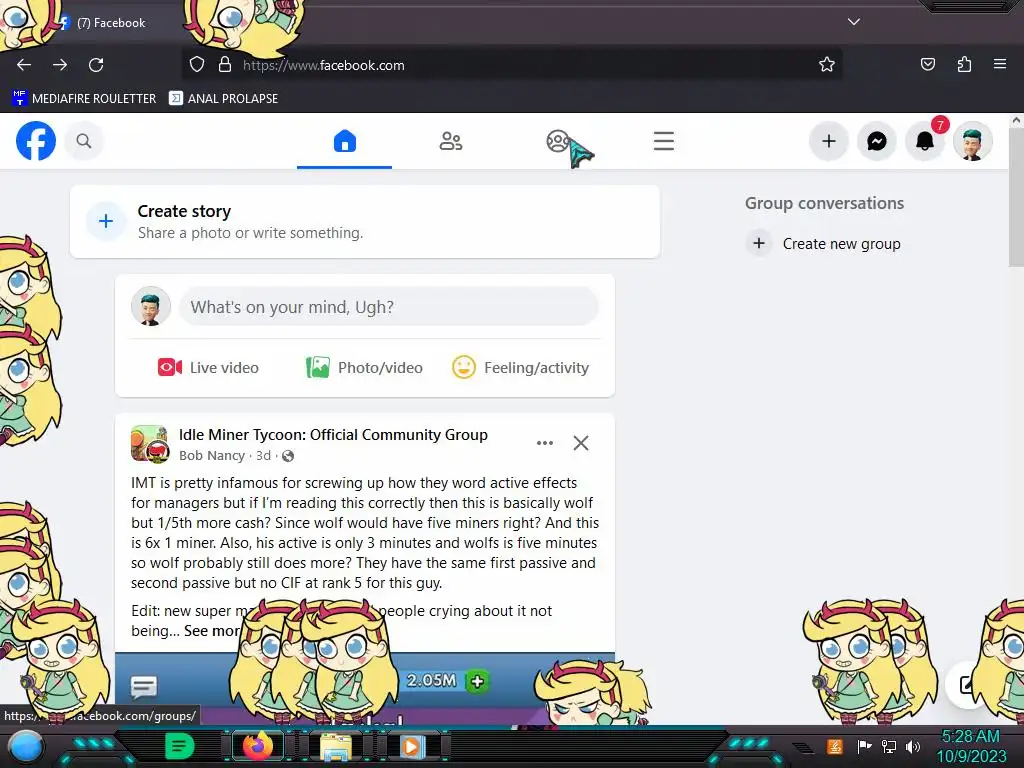This screenshot has height=768, width=1024.
Task: Click the green chat app in taskbar
Action: coord(179,746)
